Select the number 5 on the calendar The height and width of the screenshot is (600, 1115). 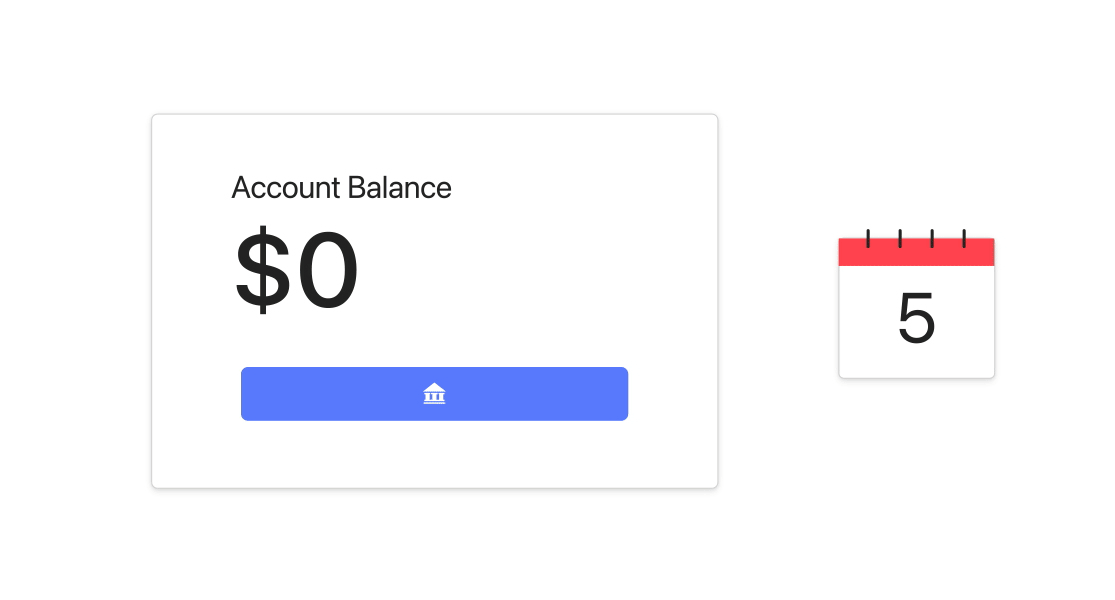[916, 320]
